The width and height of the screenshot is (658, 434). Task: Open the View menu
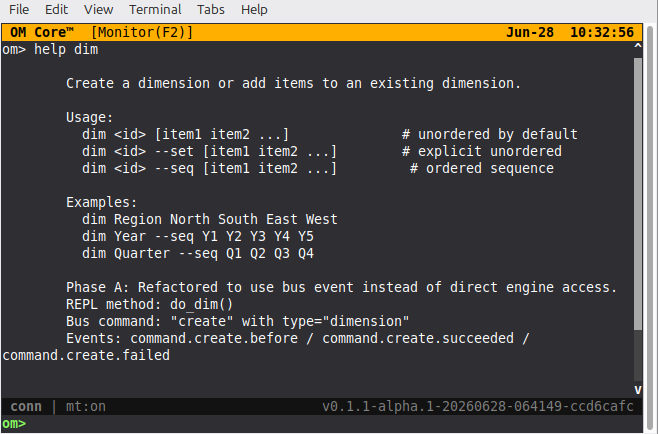click(98, 9)
